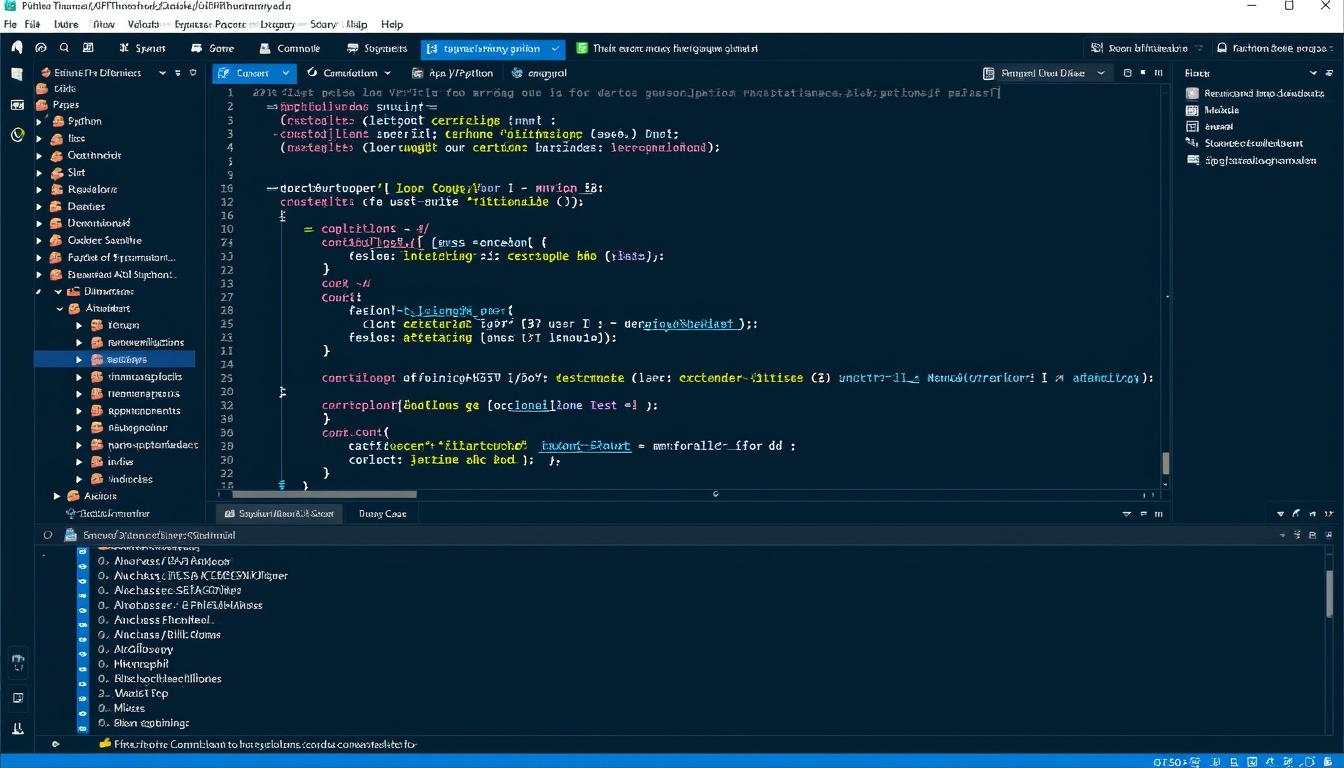Viewport: 1344px width, 768px height.
Task: Click the bell icon in the top-right toolbar
Action: pyautogui.click(x=1221, y=48)
